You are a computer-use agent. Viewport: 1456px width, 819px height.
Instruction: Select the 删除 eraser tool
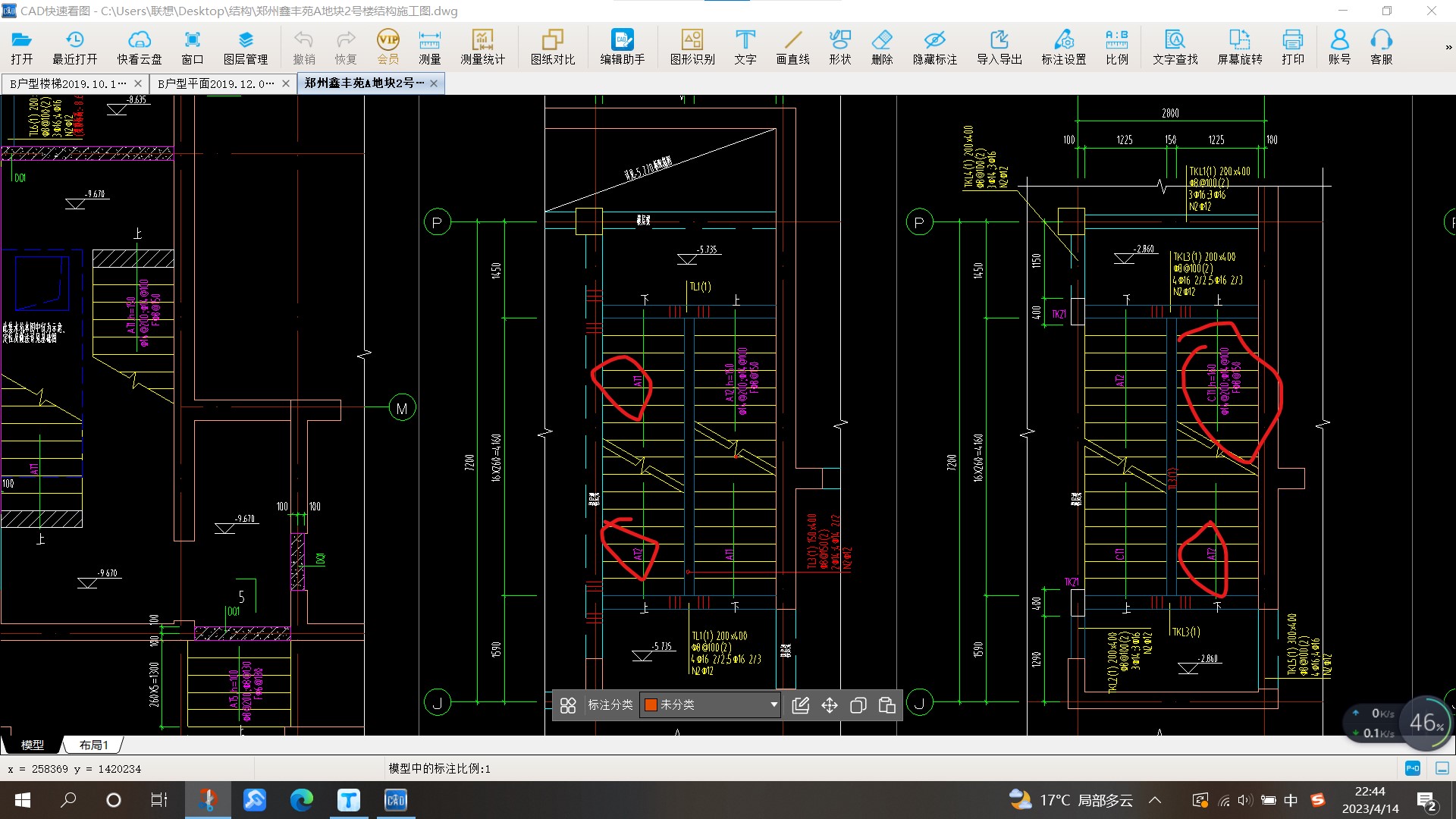pos(882,48)
